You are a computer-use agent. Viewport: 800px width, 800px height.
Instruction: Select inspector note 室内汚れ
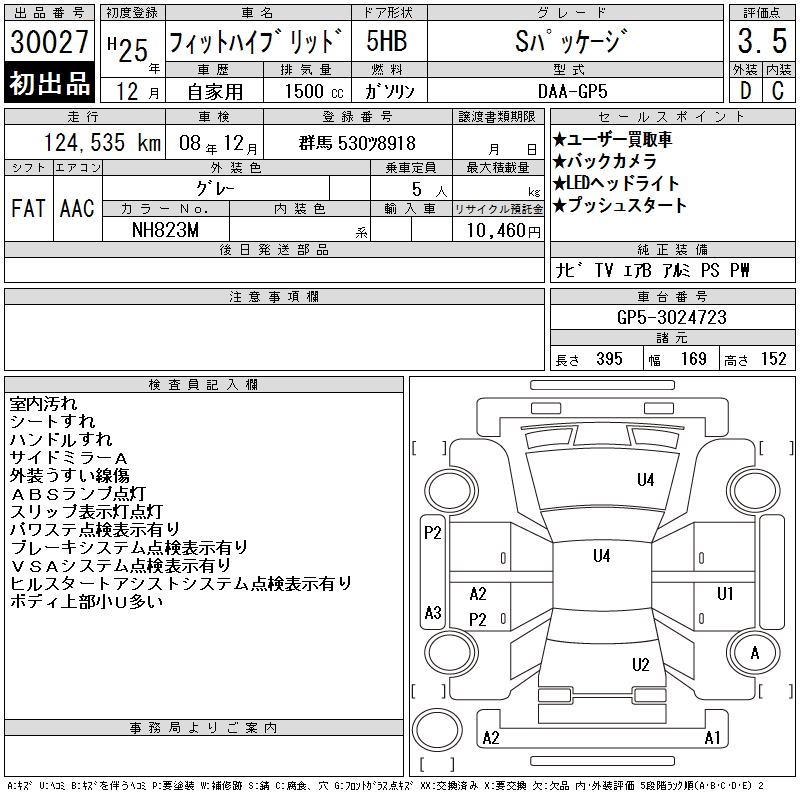[x=43, y=404]
